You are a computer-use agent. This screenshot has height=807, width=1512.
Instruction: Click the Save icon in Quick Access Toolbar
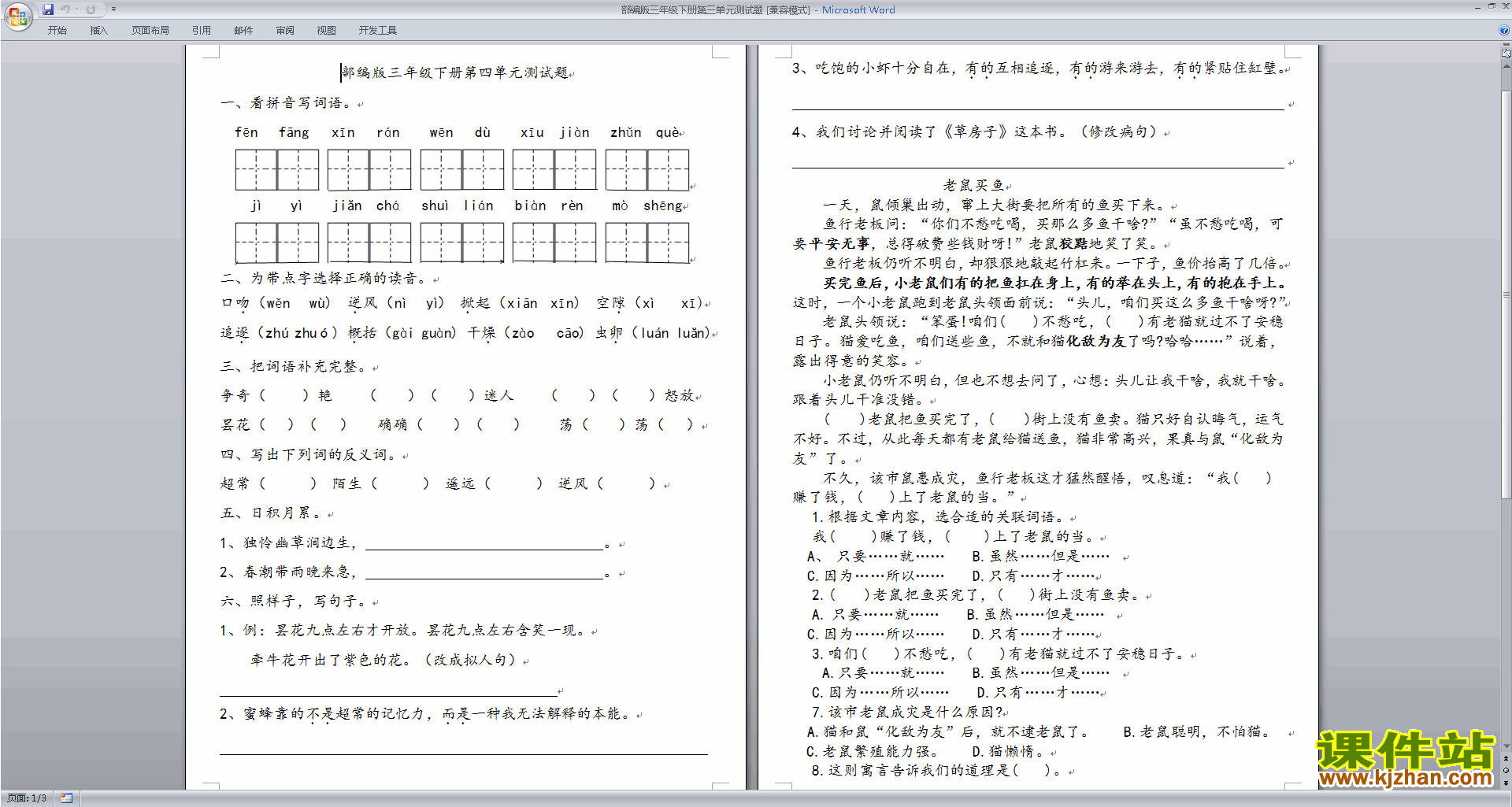(48, 9)
